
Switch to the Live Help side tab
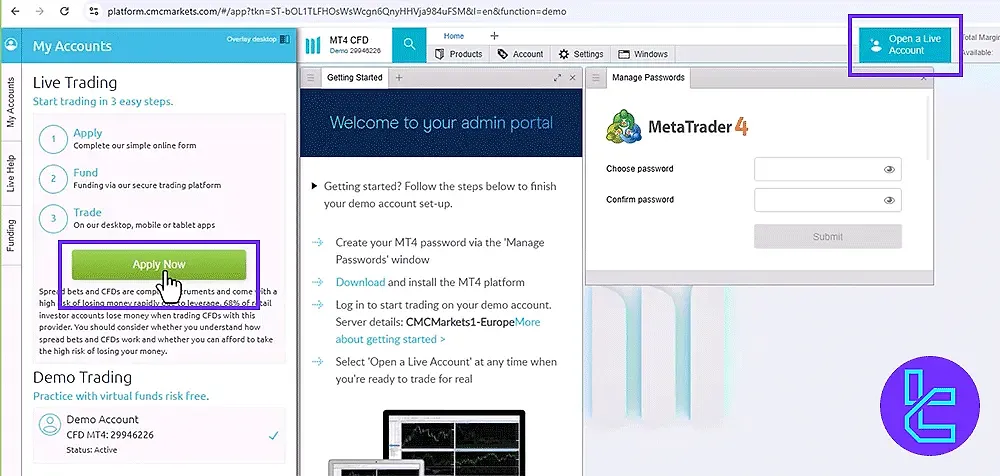coord(11,172)
